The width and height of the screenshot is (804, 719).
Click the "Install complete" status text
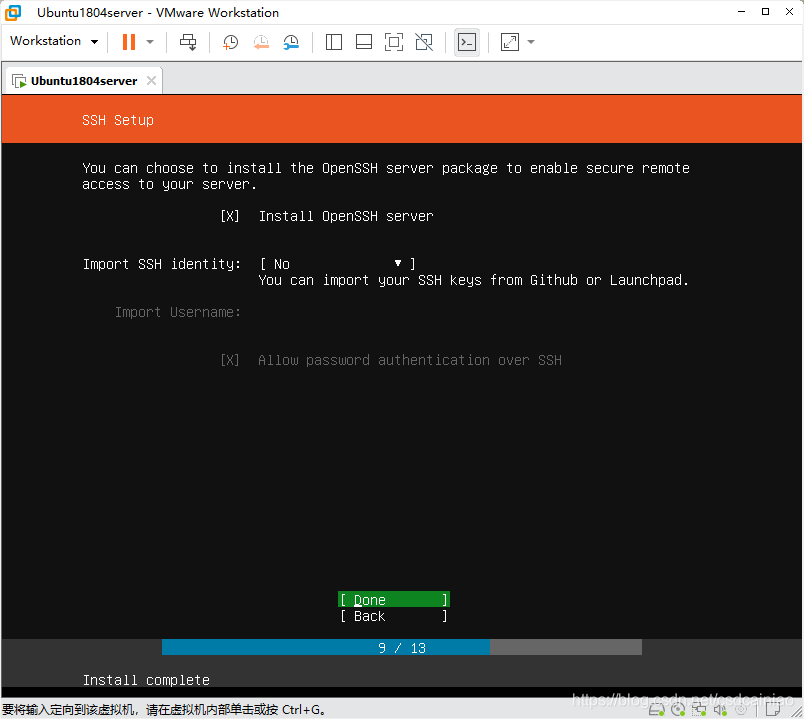(146, 680)
